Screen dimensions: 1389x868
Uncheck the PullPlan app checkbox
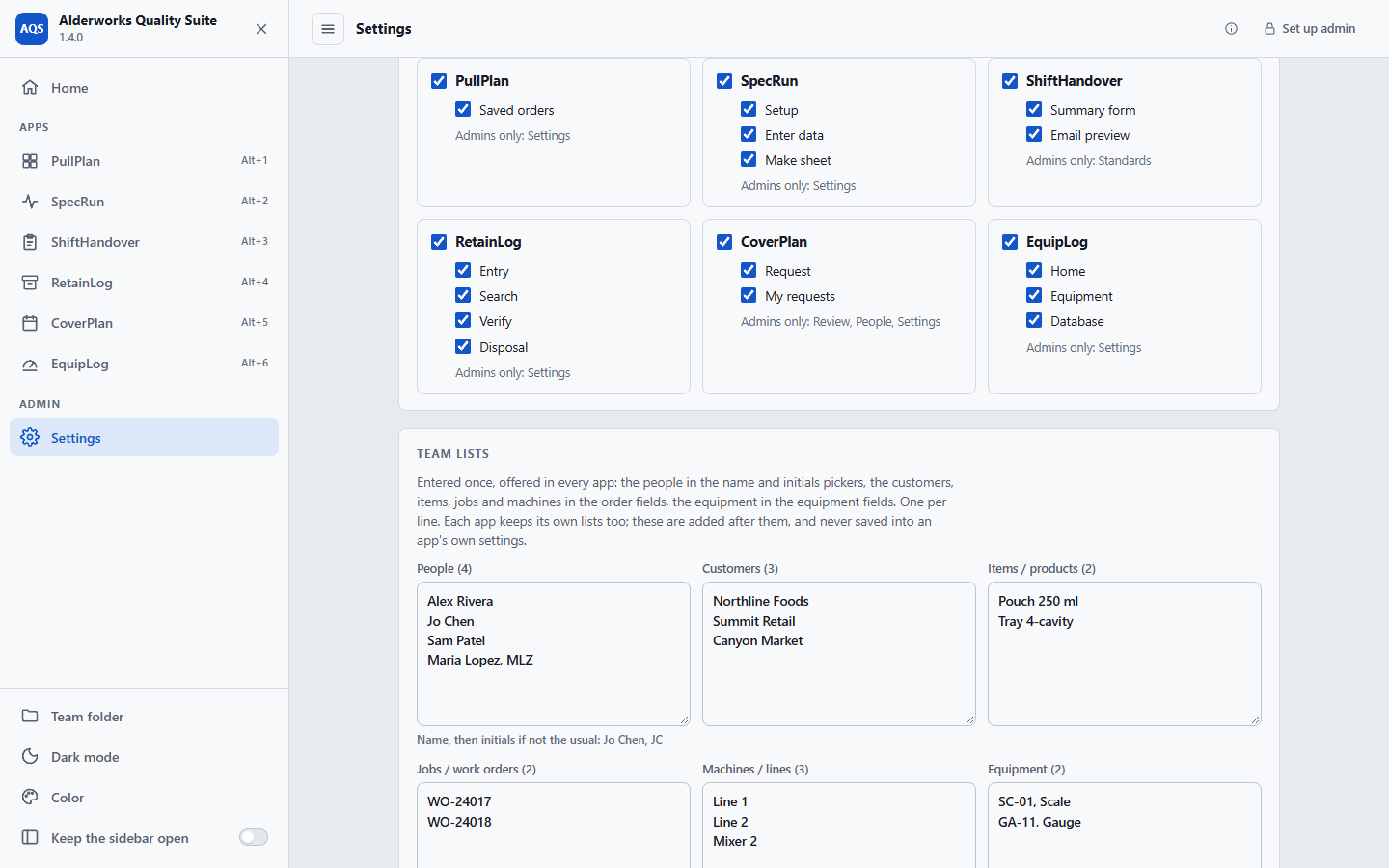[439, 81]
